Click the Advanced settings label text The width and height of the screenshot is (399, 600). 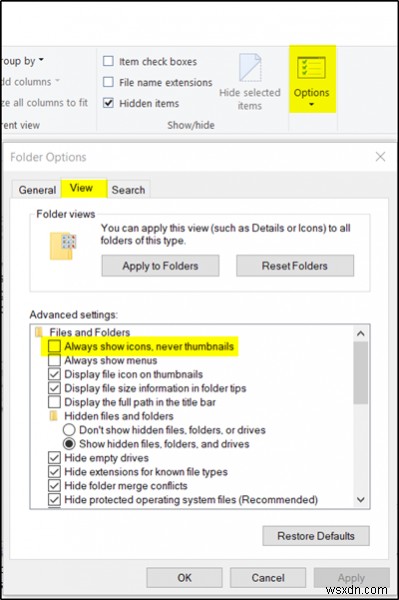[x=74, y=315]
